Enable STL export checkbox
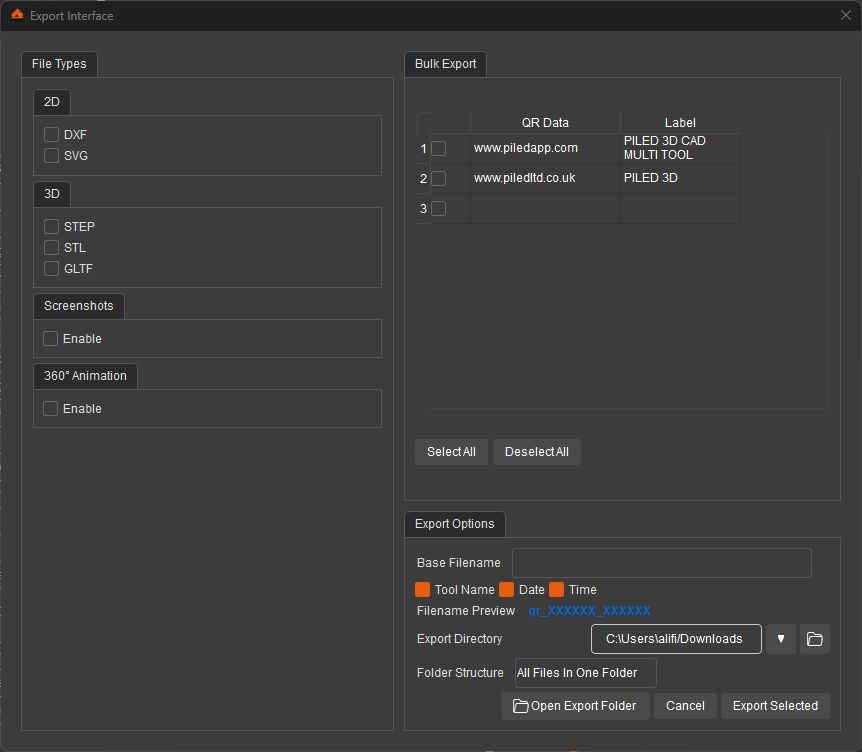The height and width of the screenshot is (752, 862). (52, 248)
